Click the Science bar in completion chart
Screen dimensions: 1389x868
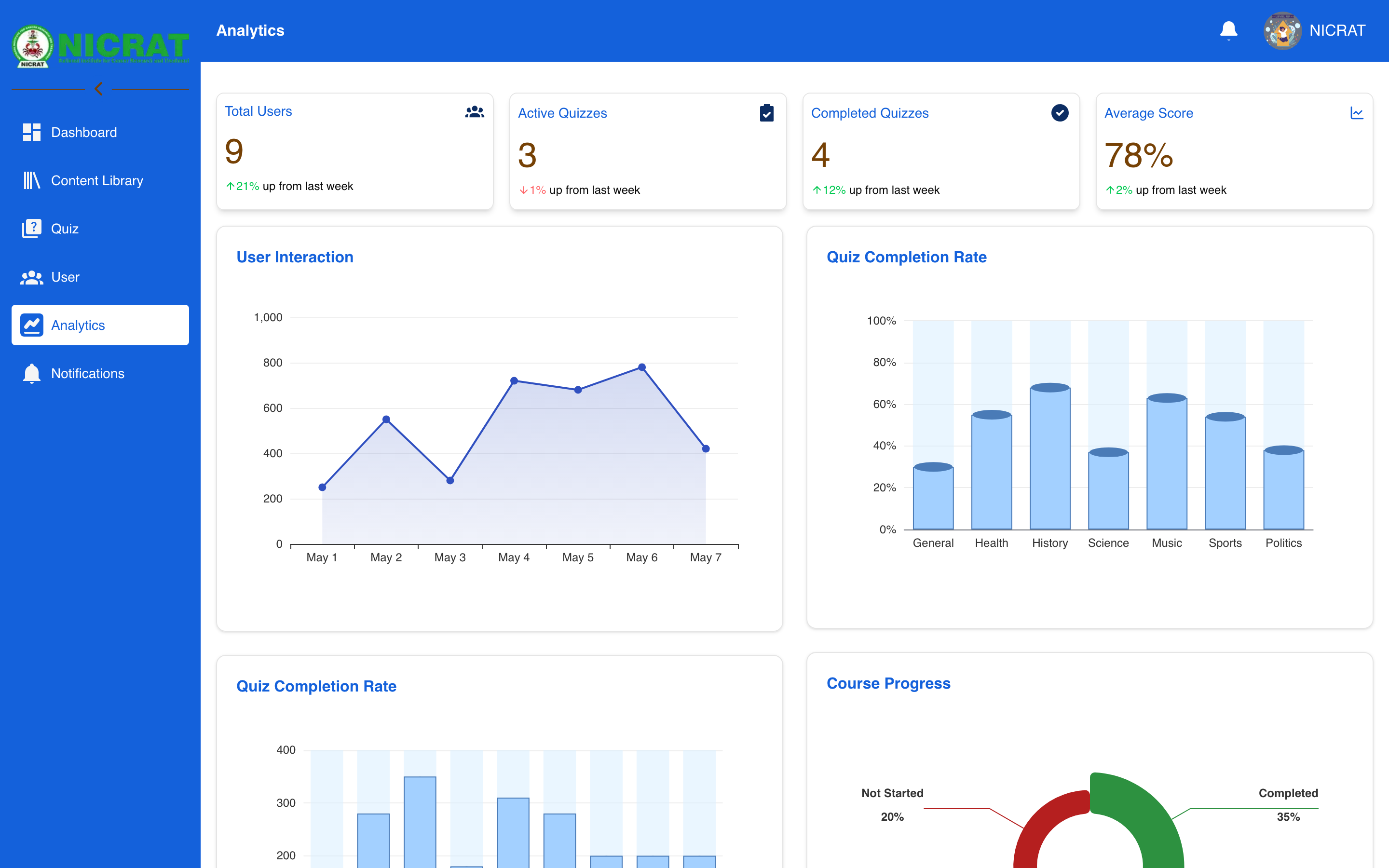1108,489
